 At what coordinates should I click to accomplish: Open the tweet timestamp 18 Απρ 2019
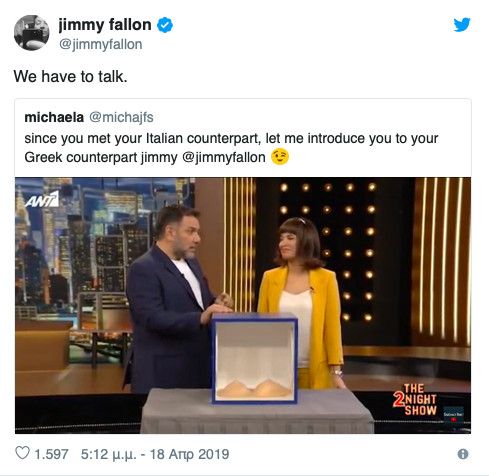pyautogui.click(x=155, y=454)
